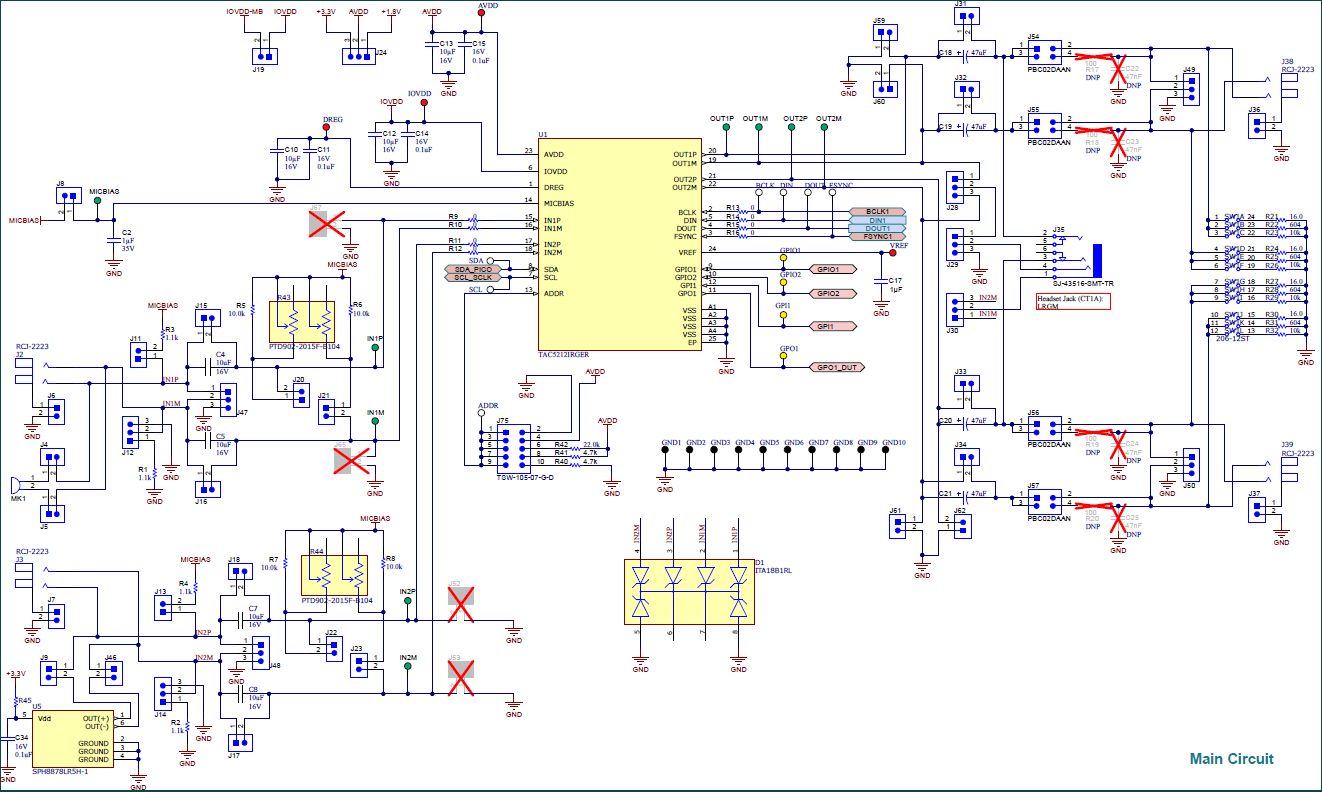This screenshot has height=792, width=1322.
Task: Open the GPO1_OUT net label
Action: click(838, 367)
